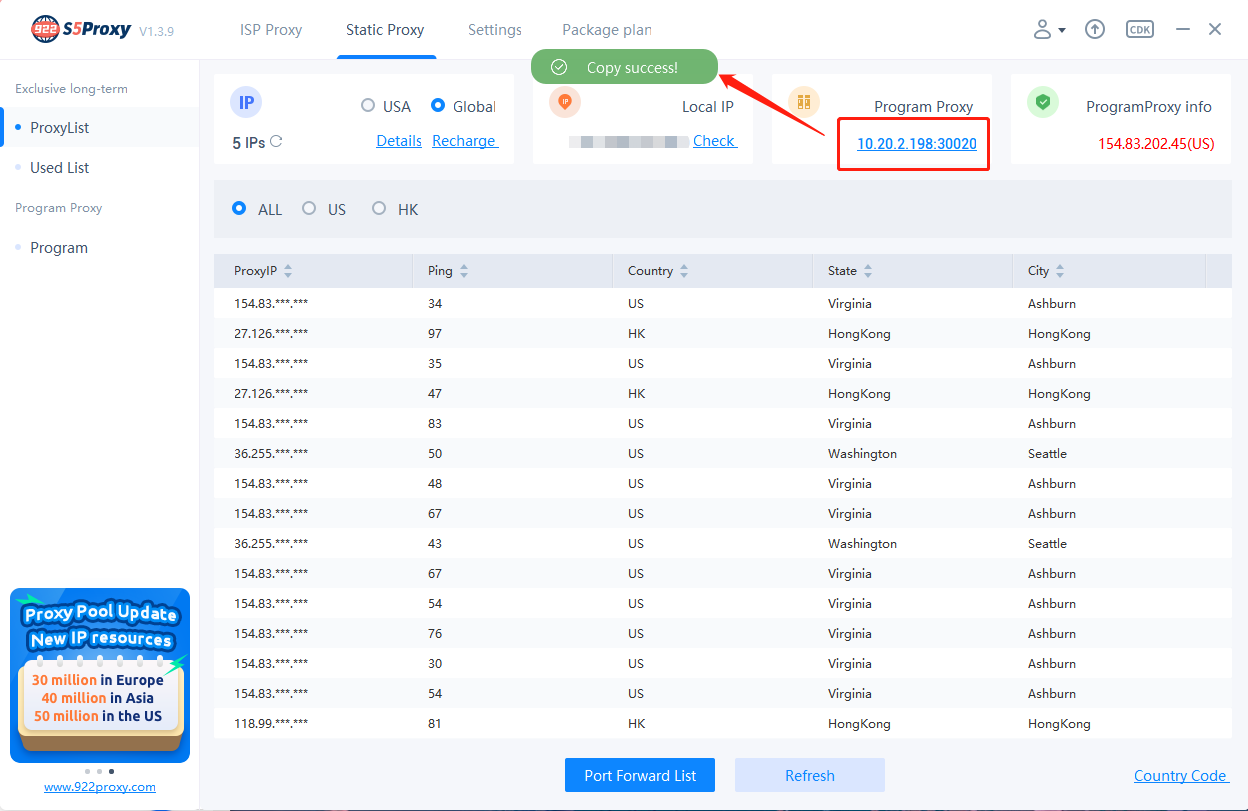
Task: Open the Country Code link
Action: (x=1181, y=776)
